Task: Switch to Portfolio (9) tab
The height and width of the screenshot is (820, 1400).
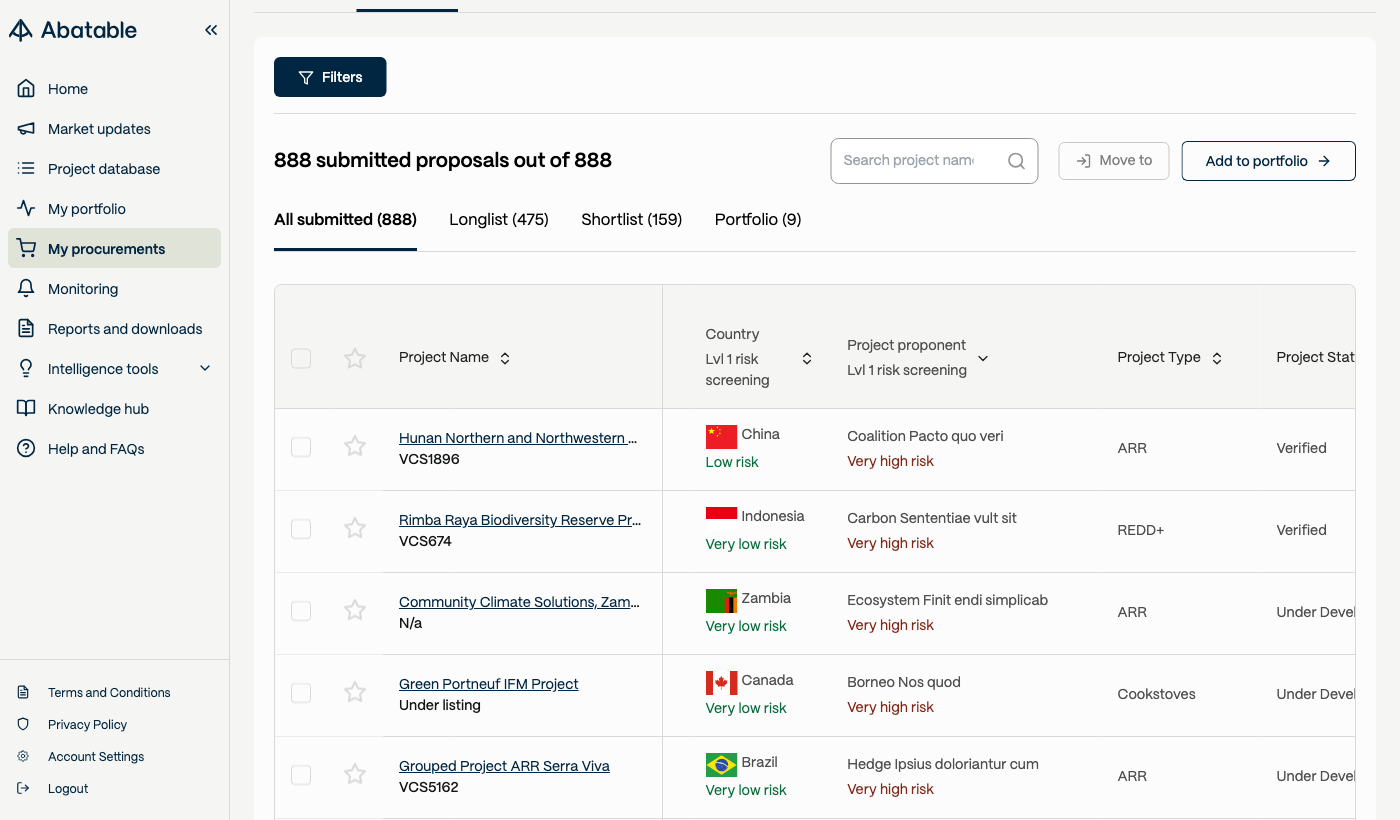Action: coord(758,220)
